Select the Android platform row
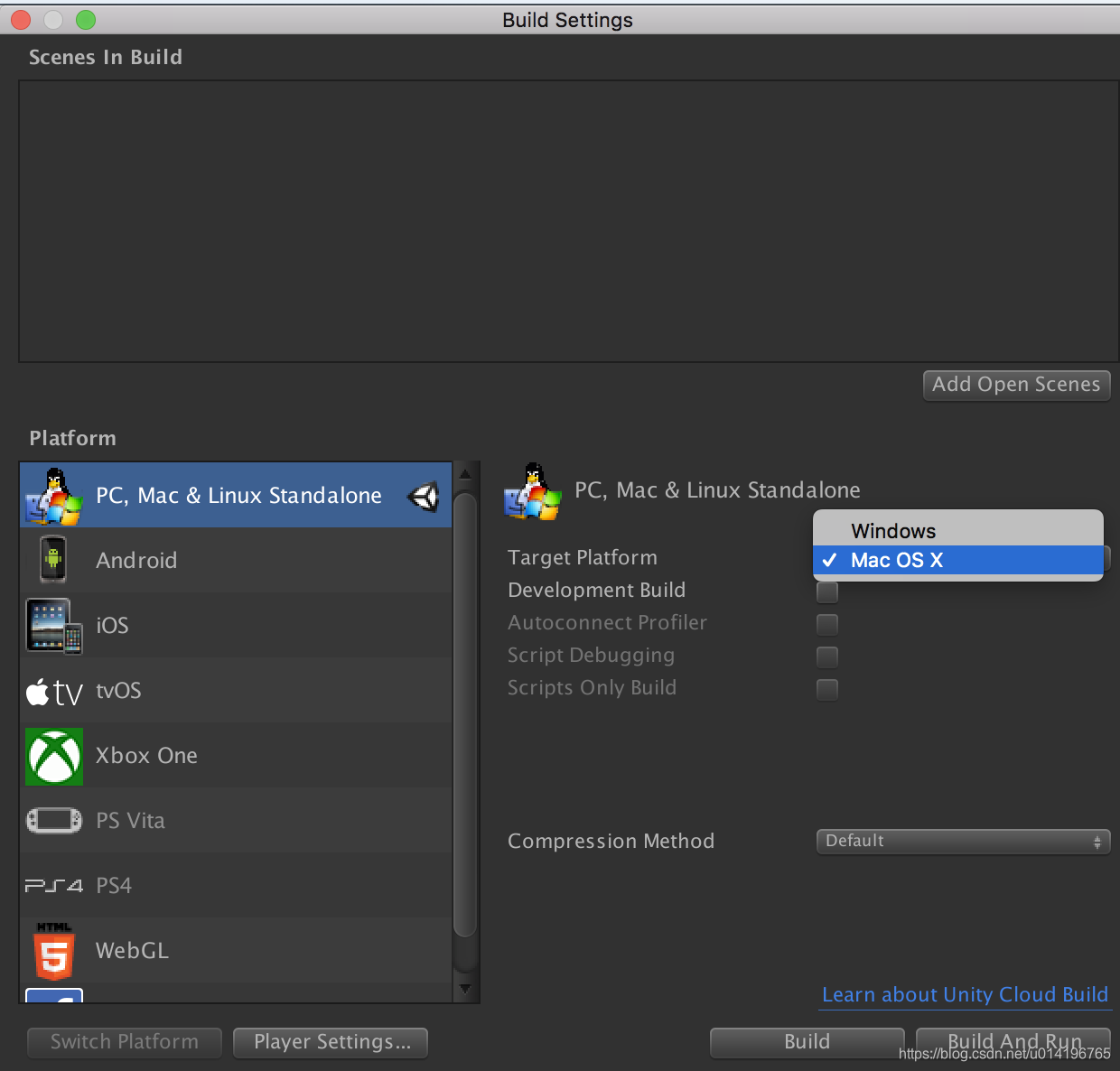 [x=236, y=560]
